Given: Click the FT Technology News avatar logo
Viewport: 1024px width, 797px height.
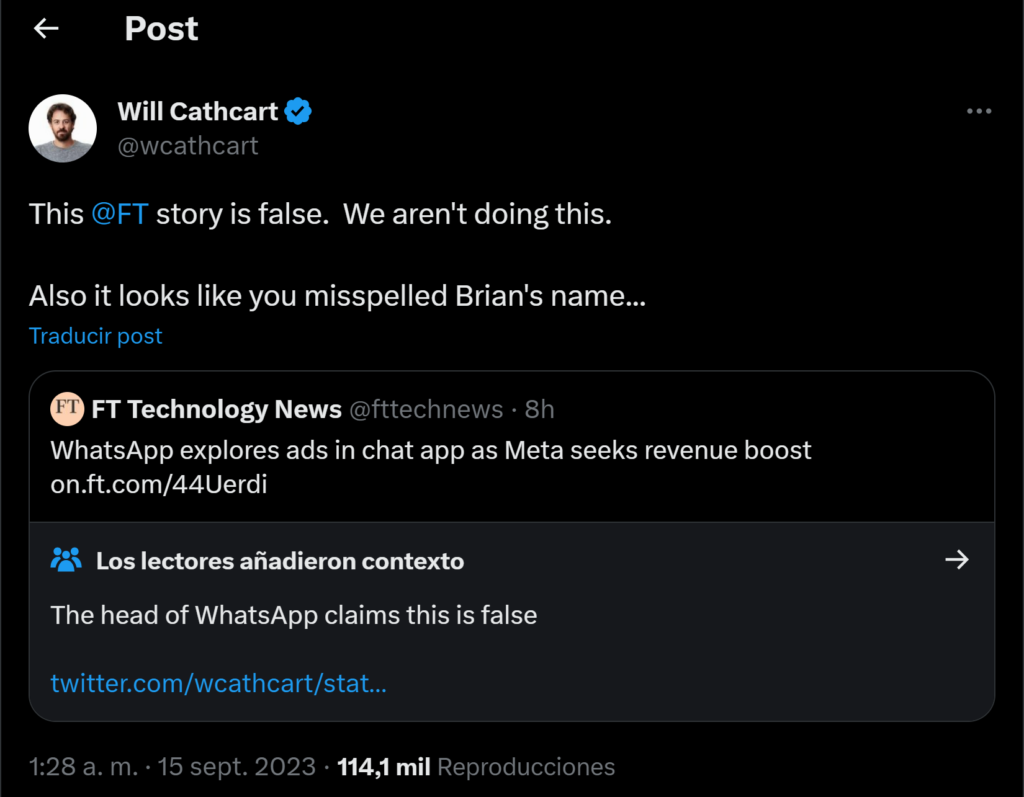Looking at the screenshot, I should tap(68, 409).
